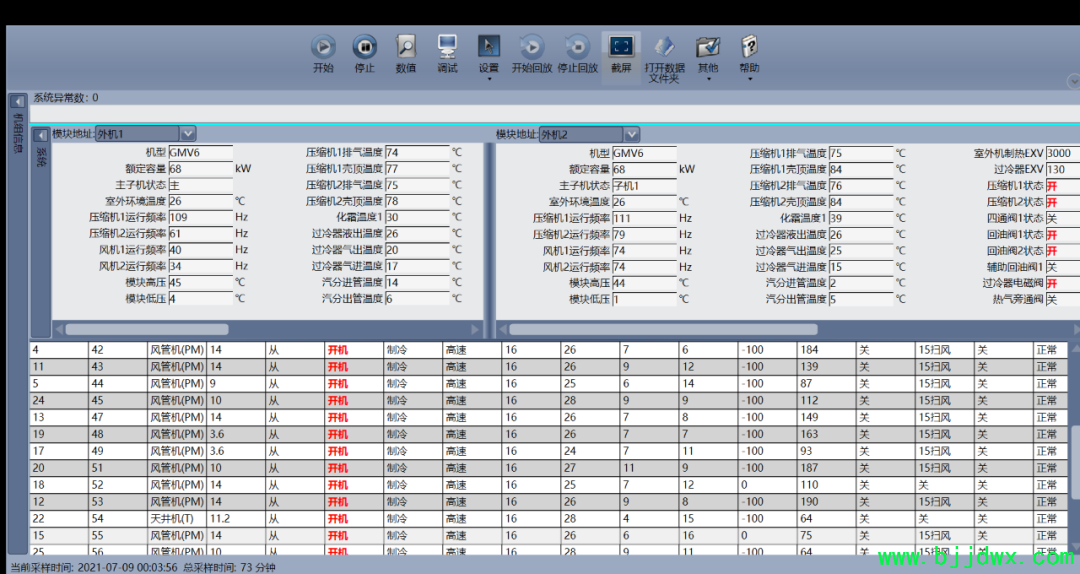Click the 开始回放 playback icon
The width and height of the screenshot is (1080, 574).
point(531,47)
